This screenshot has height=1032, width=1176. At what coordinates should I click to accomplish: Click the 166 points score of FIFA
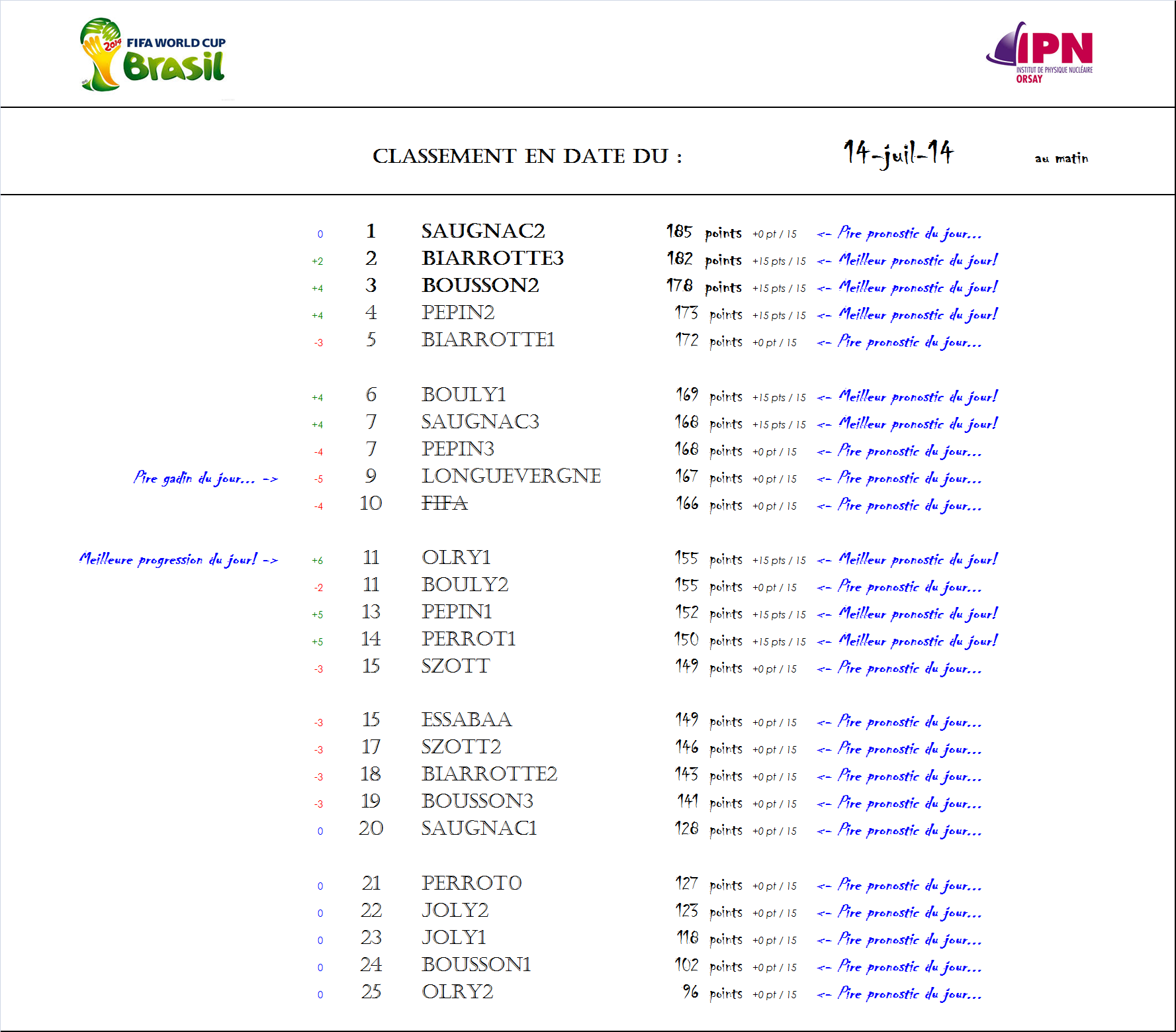click(708, 504)
